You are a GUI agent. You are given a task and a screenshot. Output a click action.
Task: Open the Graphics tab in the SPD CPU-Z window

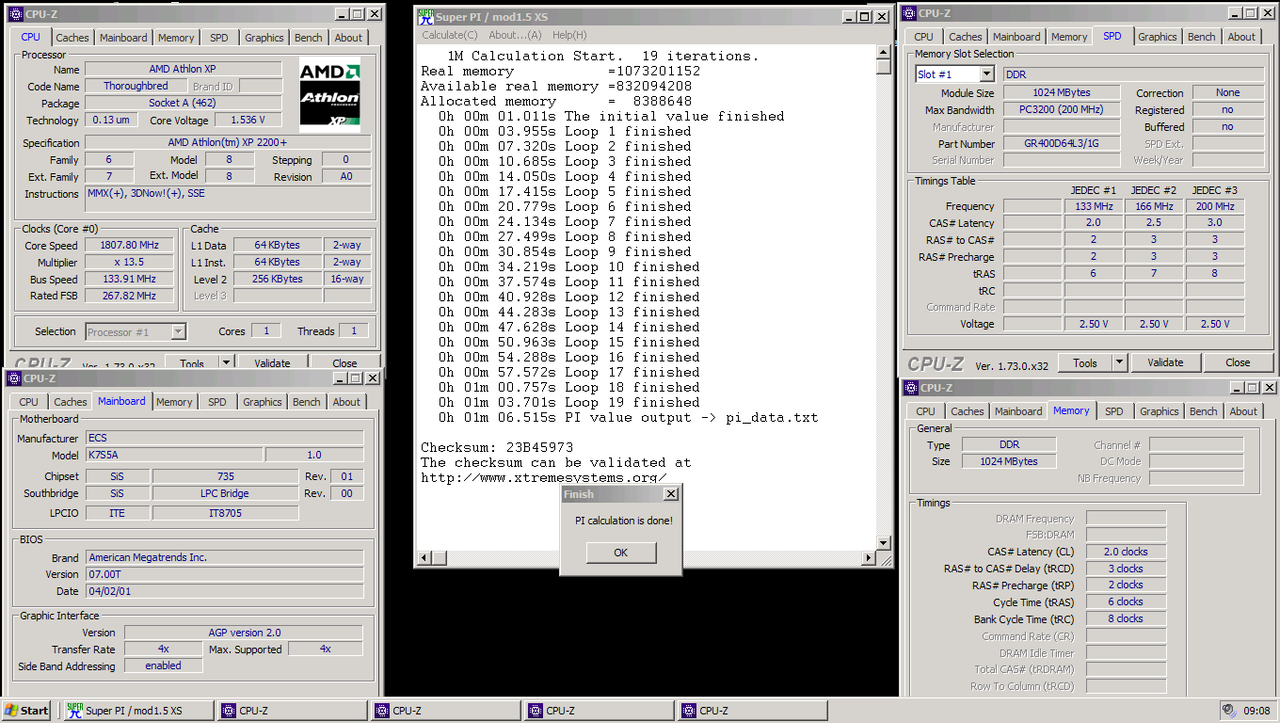click(x=1157, y=37)
